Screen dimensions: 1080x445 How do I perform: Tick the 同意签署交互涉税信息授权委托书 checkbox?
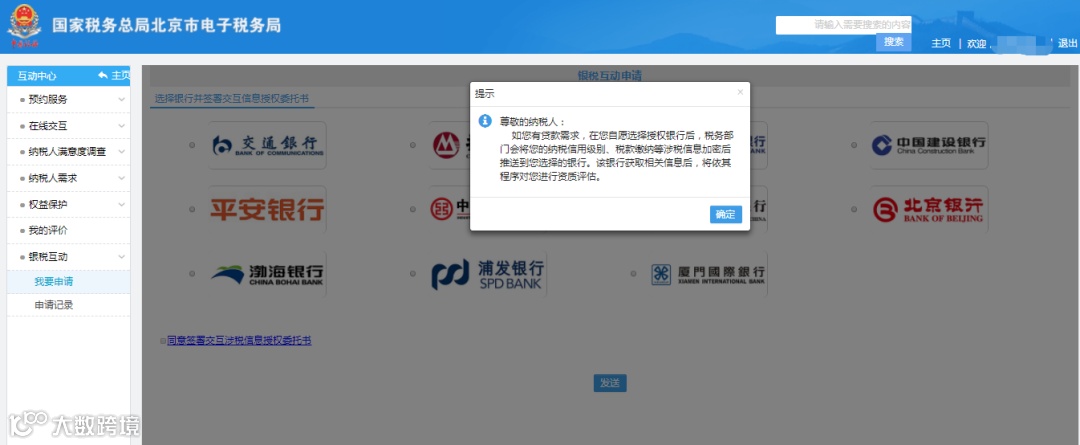pos(163,340)
